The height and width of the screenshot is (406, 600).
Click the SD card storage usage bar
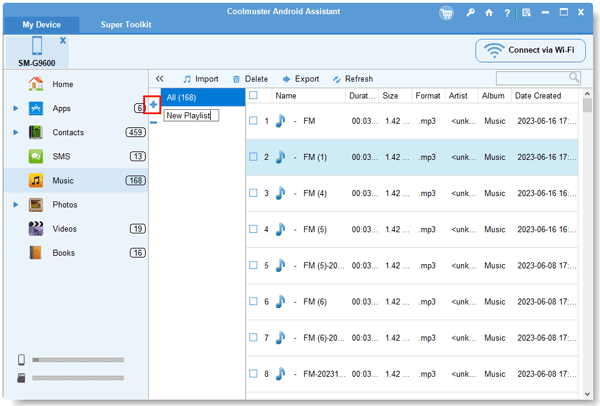78,378
